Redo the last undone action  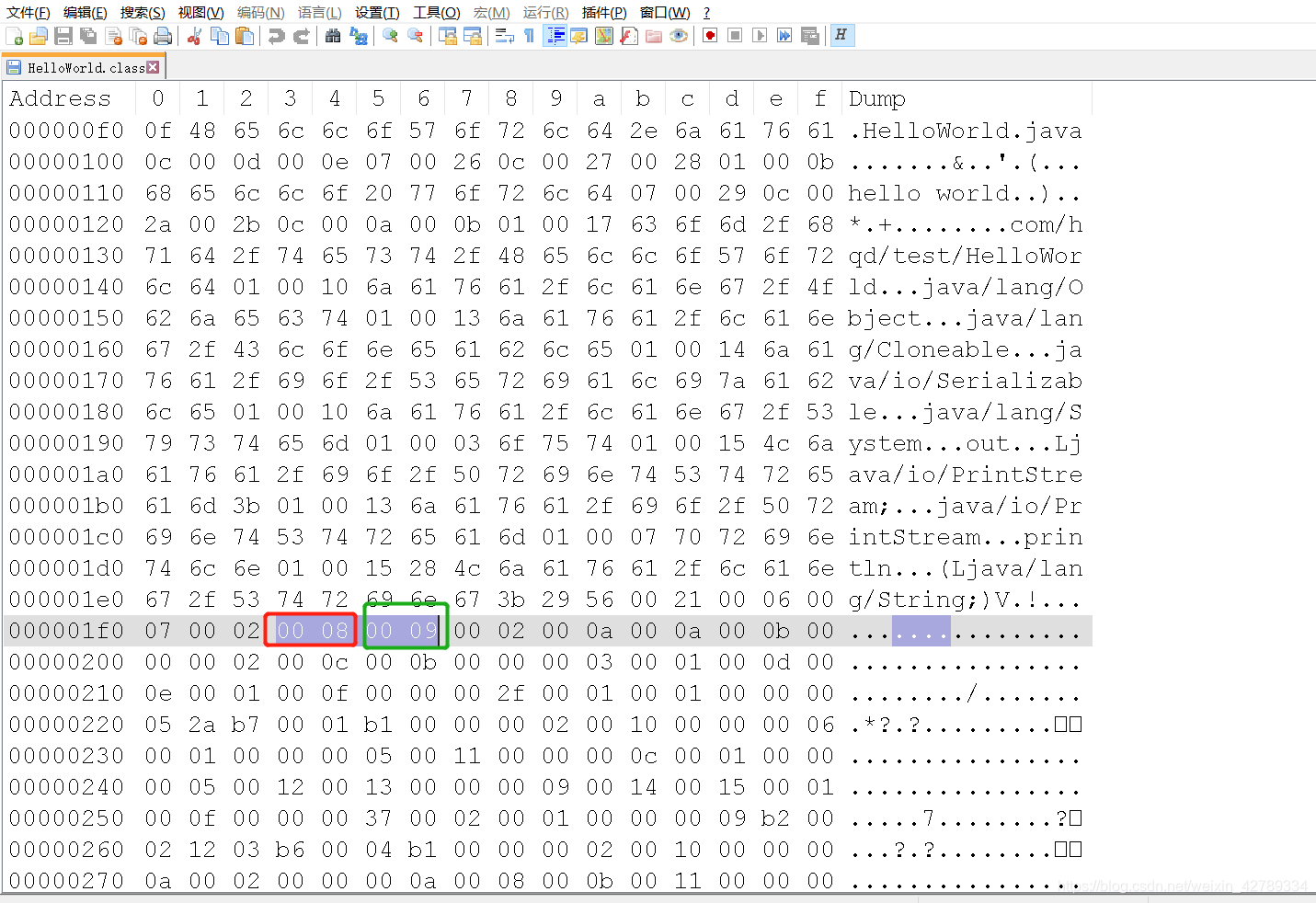[x=301, y=36]
